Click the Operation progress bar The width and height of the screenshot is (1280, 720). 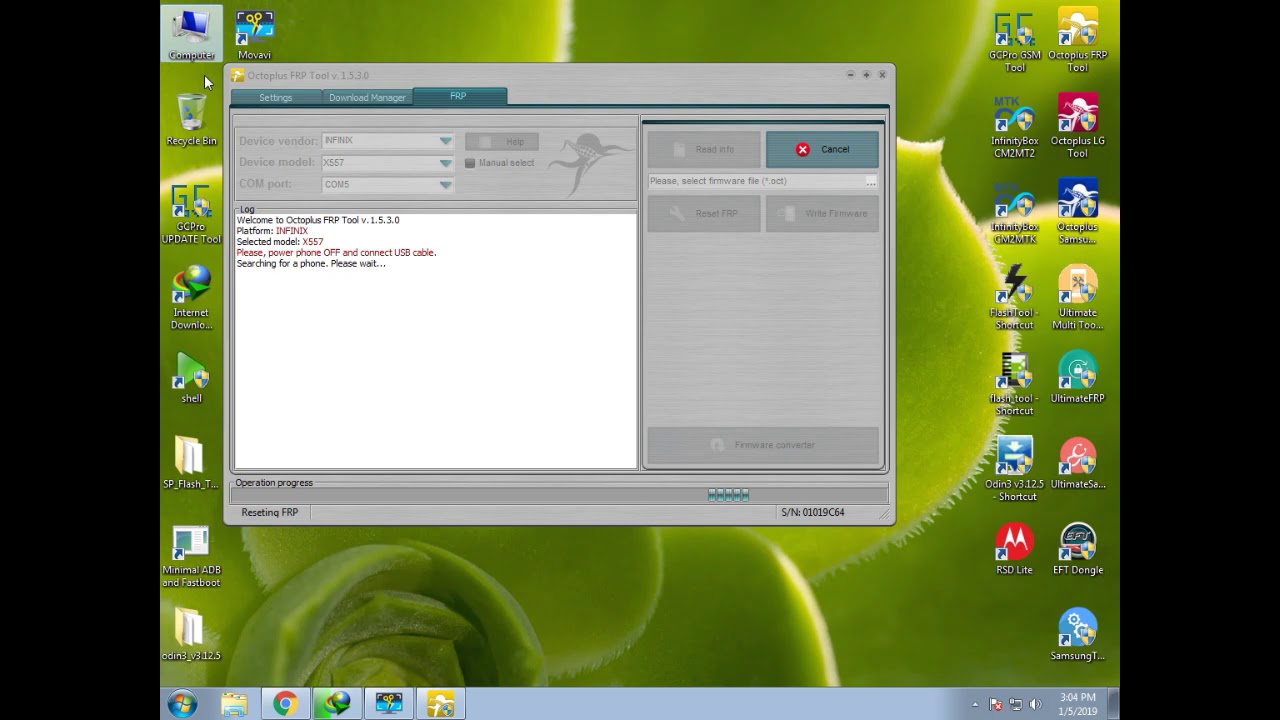click(x=559, y=495)
